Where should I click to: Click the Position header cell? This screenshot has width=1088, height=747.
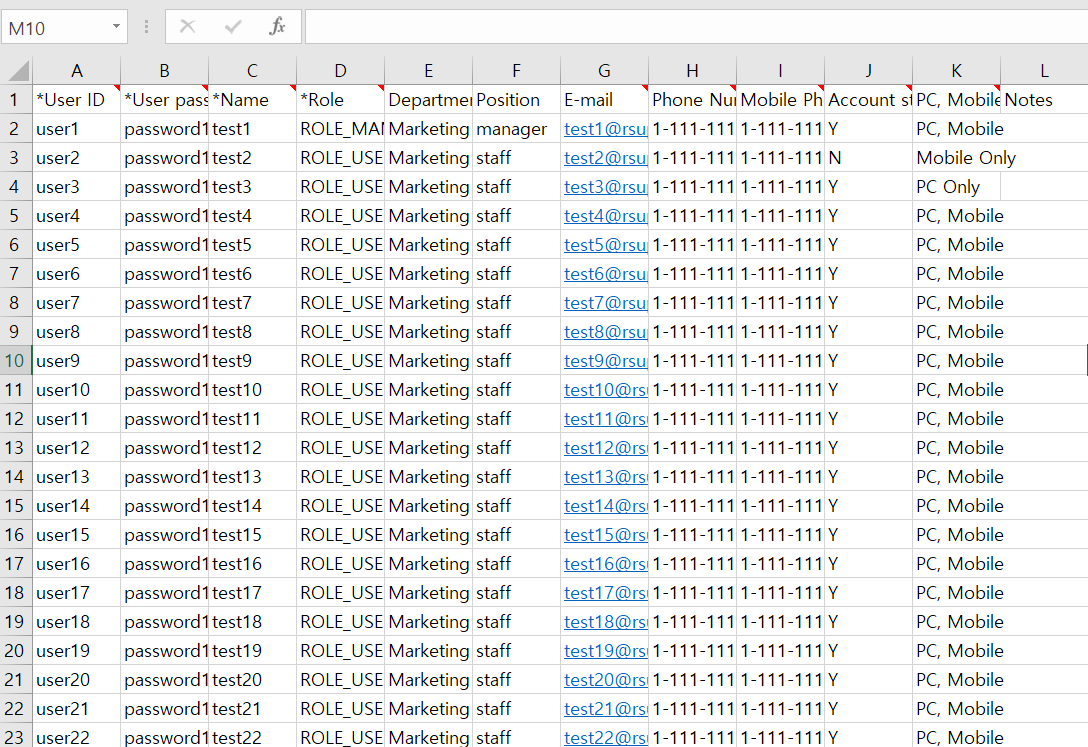pos(516,100)
